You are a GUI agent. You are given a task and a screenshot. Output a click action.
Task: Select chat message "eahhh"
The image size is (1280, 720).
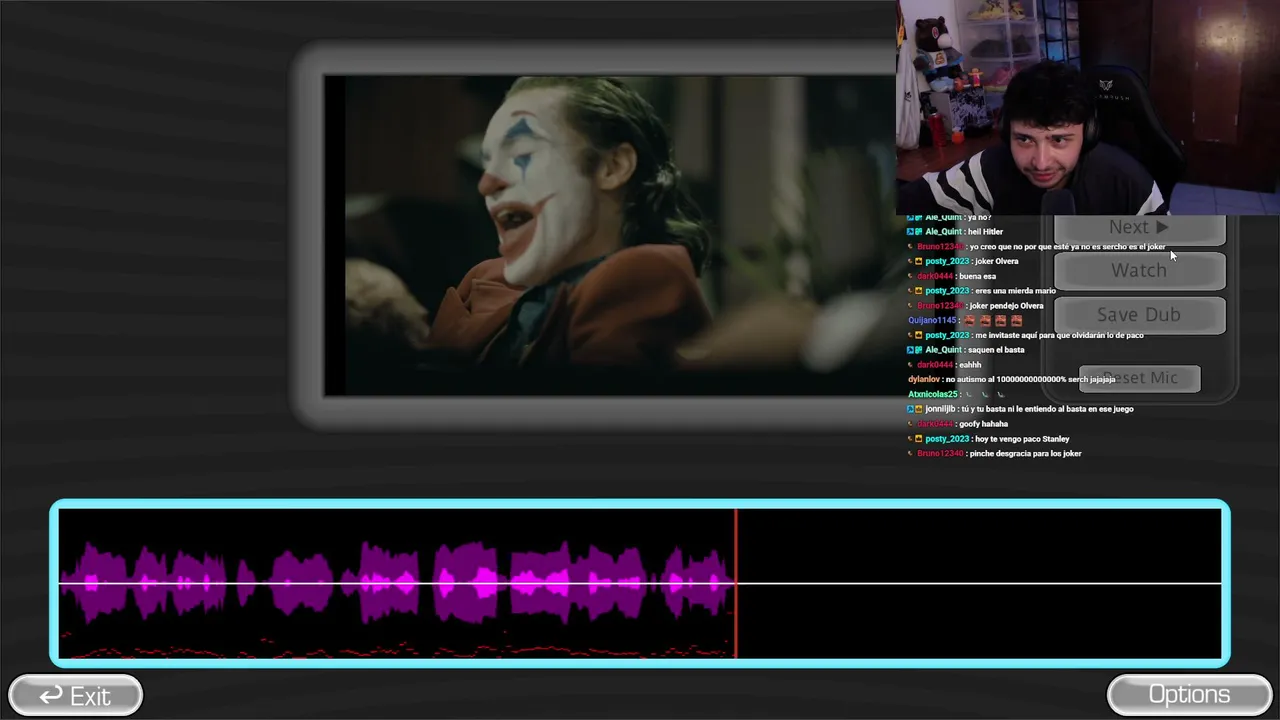click(x=970, y=365)
